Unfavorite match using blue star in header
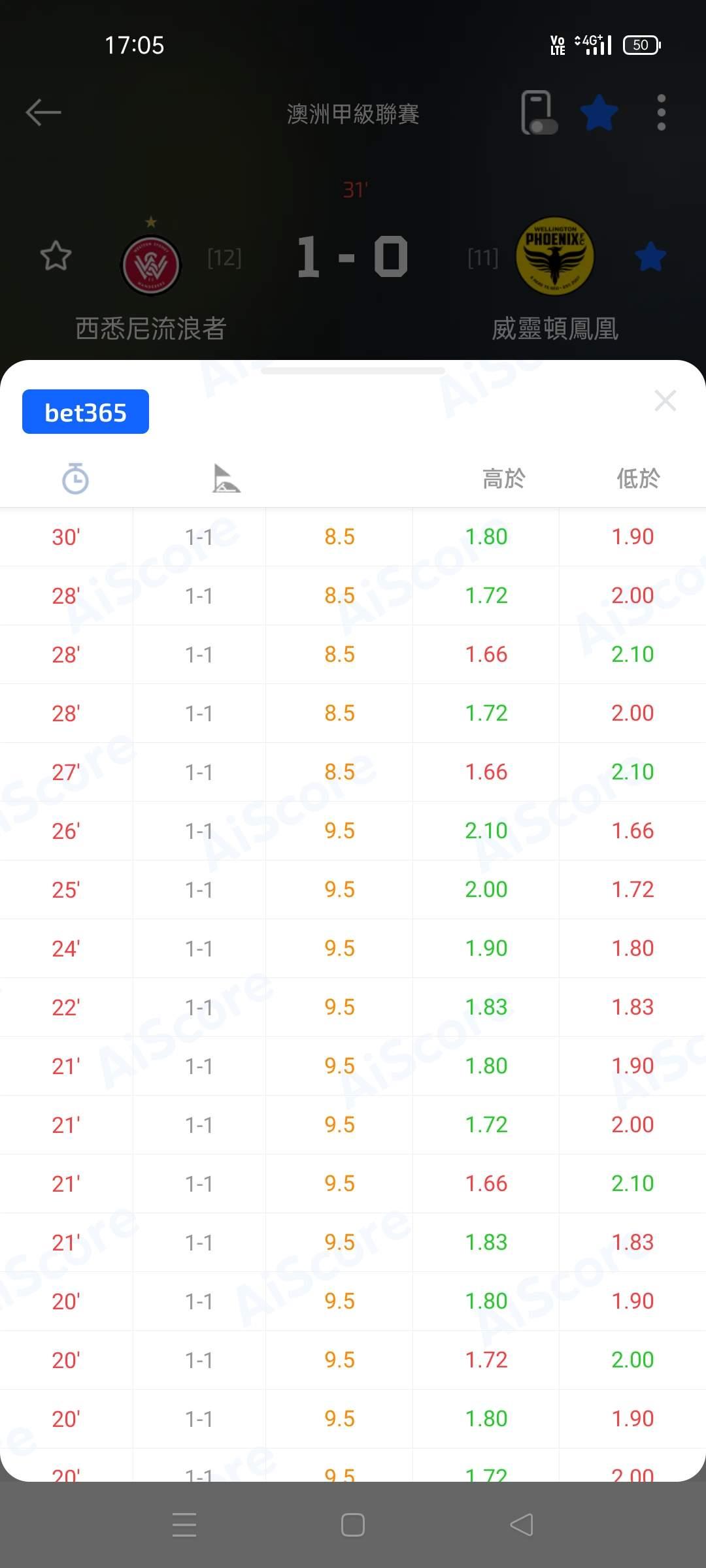Screen dimensions: 706x1568 (x=599, y=113)
